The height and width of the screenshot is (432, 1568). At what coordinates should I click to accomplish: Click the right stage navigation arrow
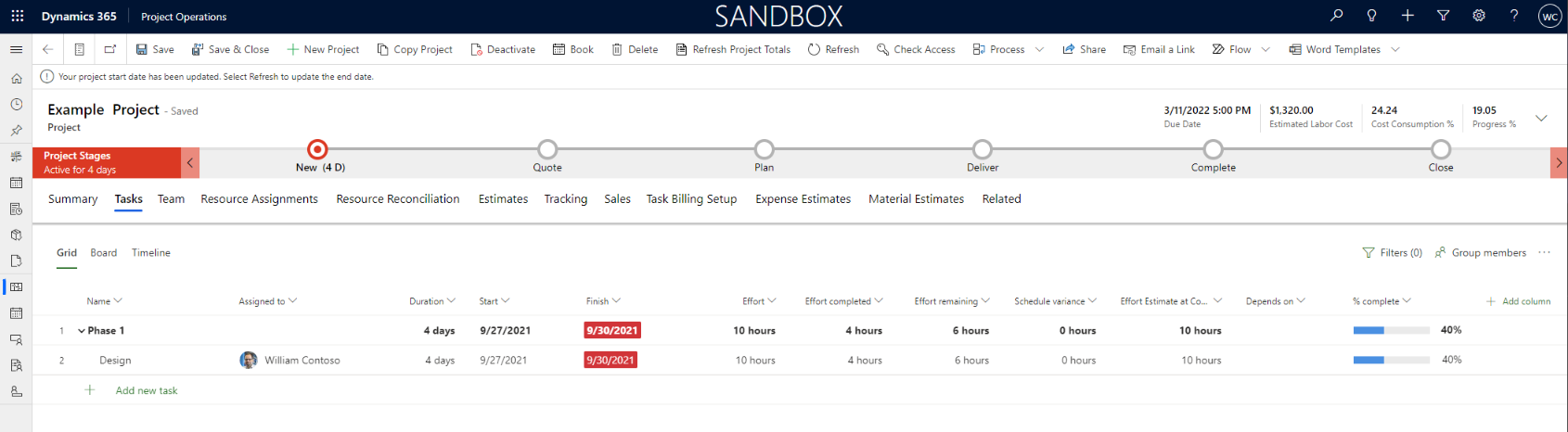[x=1559, y=162]
